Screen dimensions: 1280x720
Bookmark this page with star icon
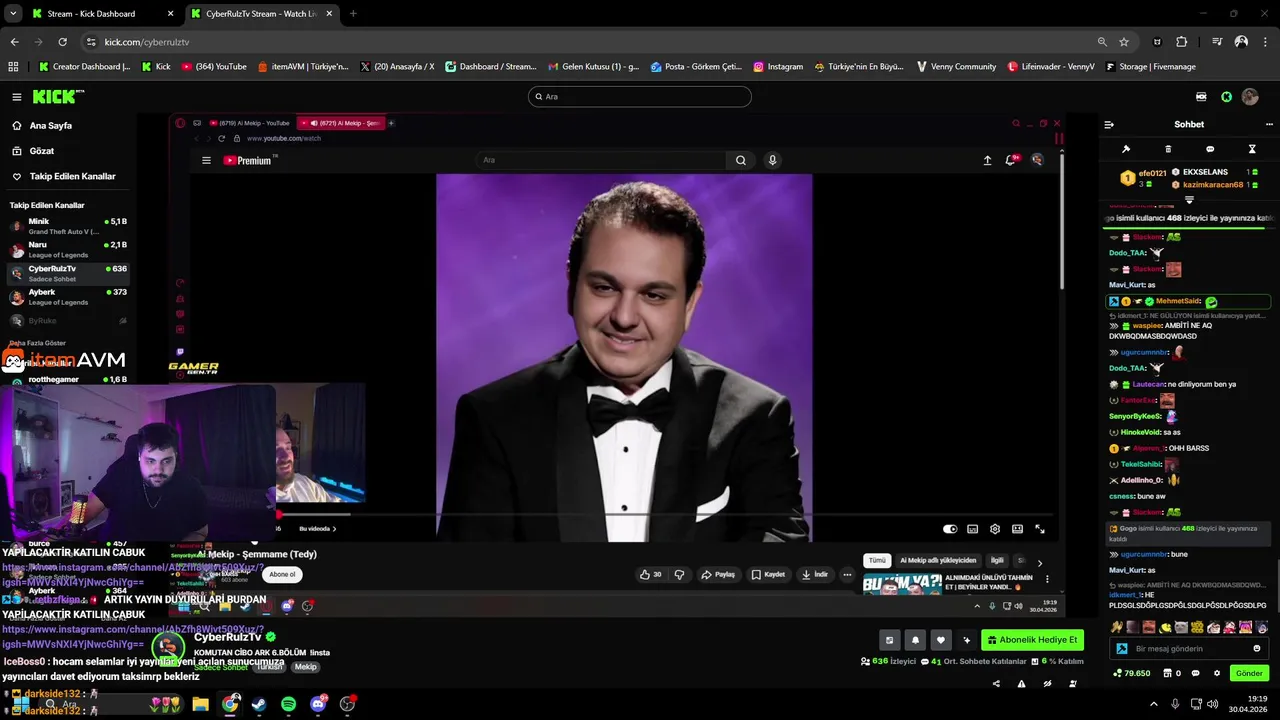coord(1124,42)
